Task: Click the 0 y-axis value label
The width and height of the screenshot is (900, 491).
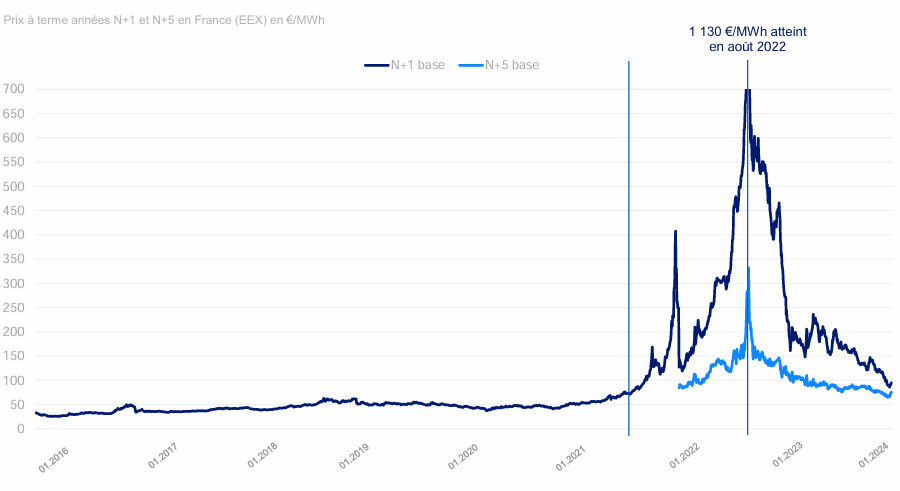Action: point(20,429)
